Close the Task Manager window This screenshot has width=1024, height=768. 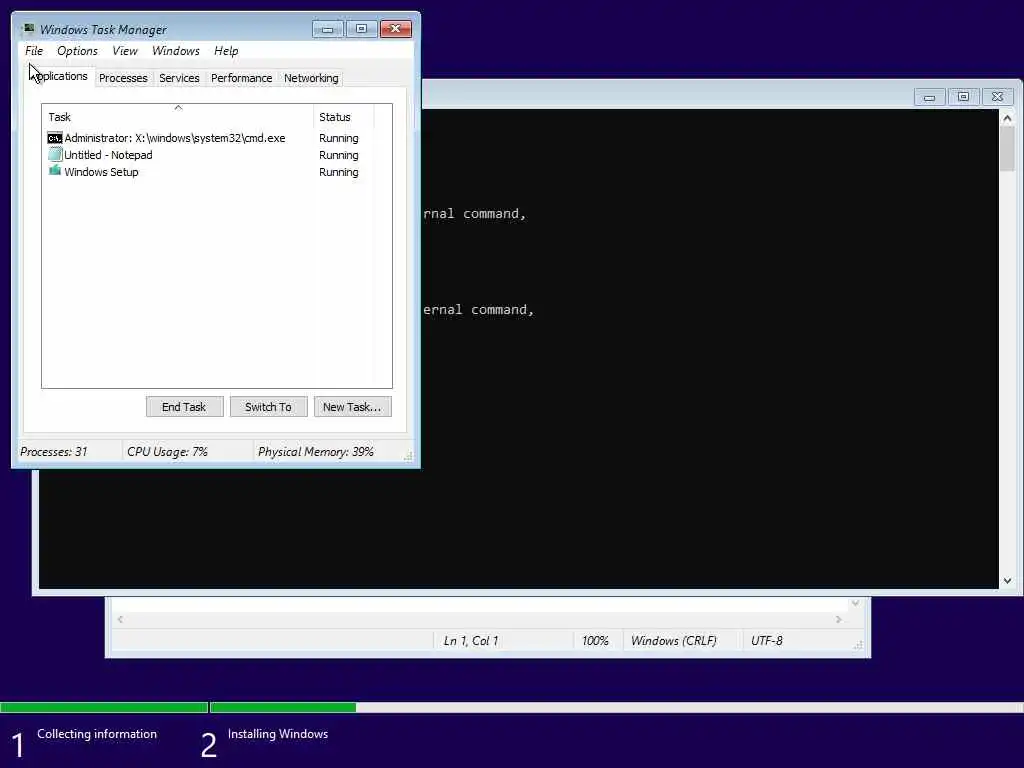pos(395,29)
